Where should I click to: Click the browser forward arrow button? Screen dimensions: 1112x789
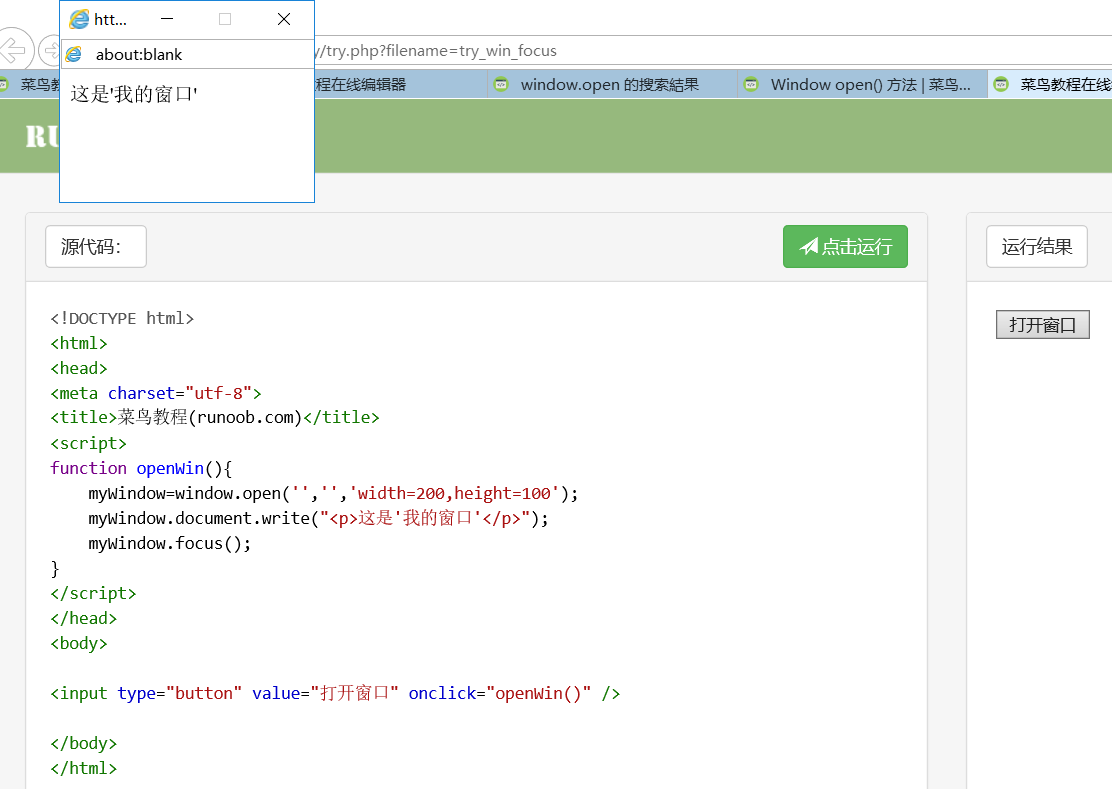point(50,50)
